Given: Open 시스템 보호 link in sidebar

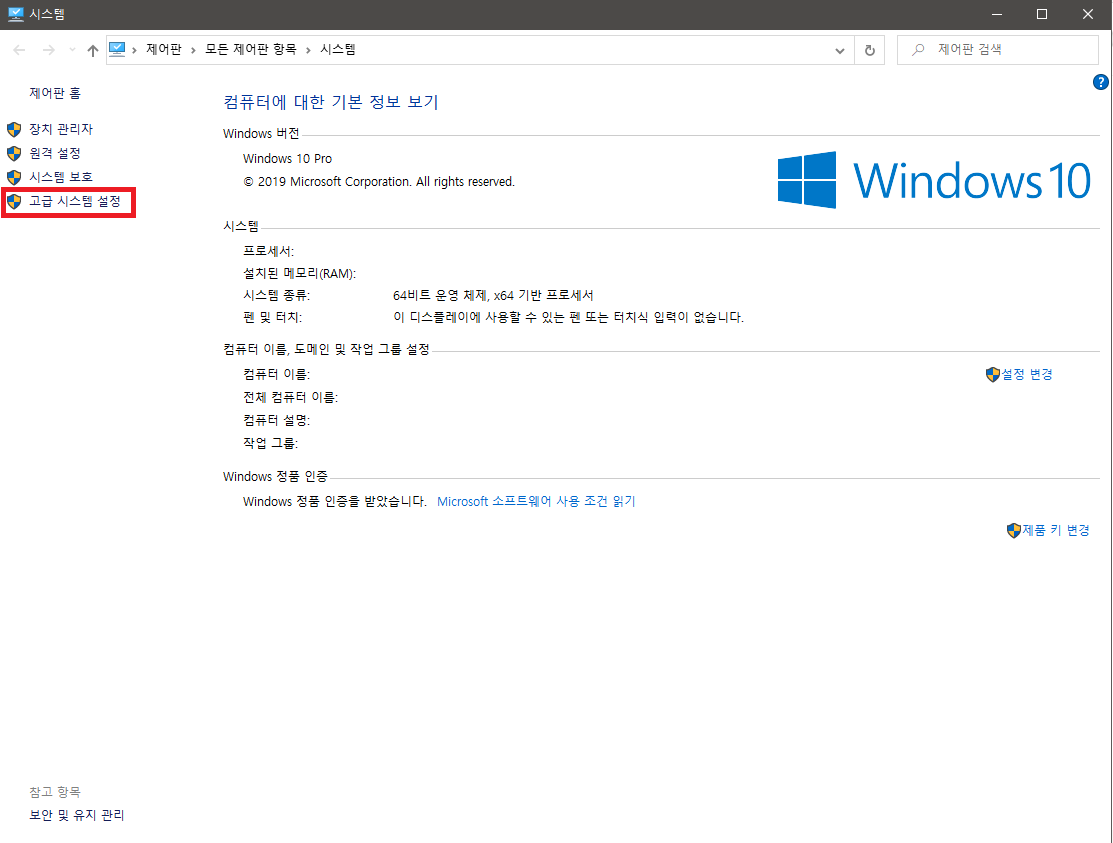Looking at the screenshot, I should click(60, 177).
